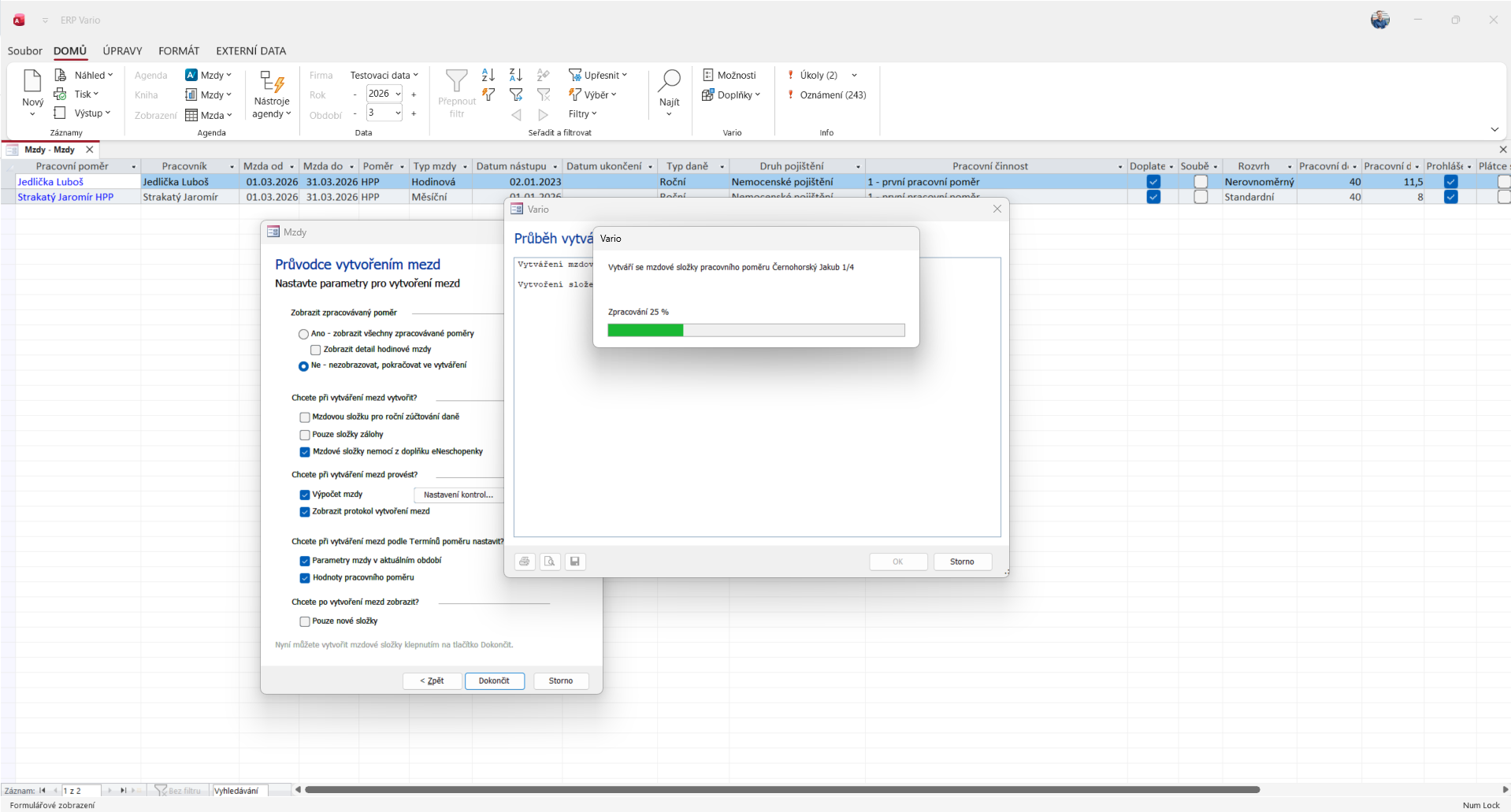
Task: Click the Přepnout filtr funnel icon
Action: [x=457, y=81]
